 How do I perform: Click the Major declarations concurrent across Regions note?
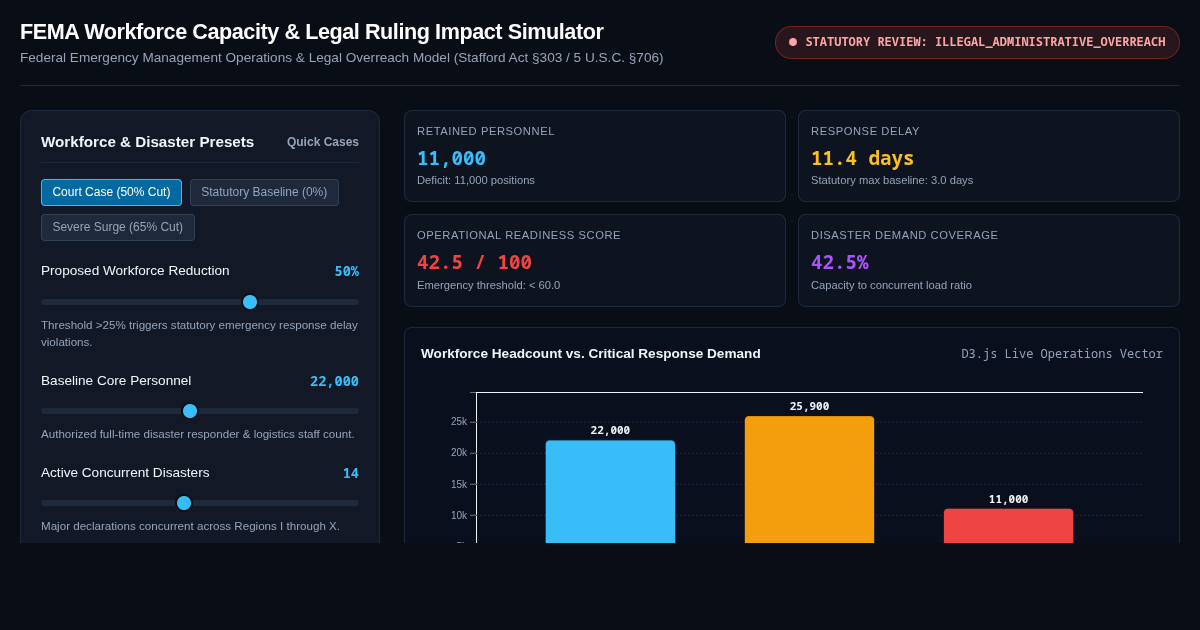coord(190,526)
